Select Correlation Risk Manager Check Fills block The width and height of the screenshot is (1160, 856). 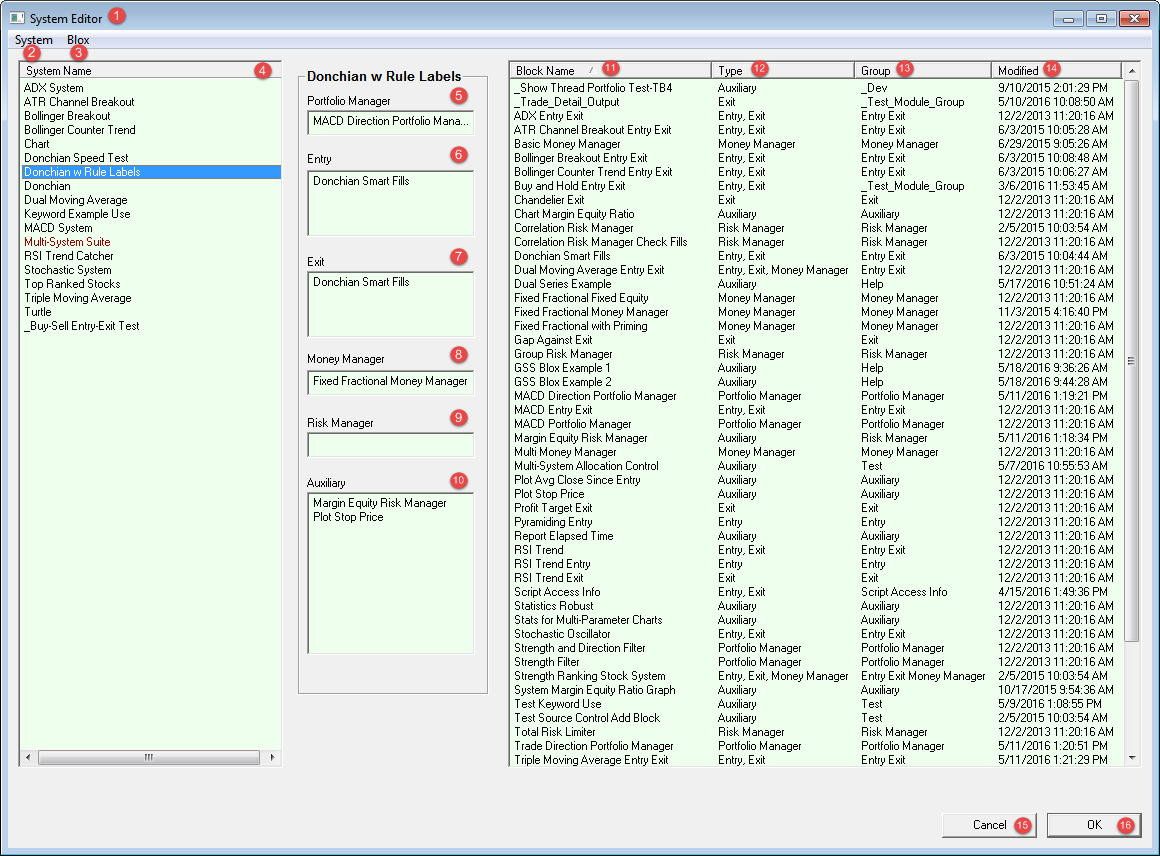[x=817, y=242]
